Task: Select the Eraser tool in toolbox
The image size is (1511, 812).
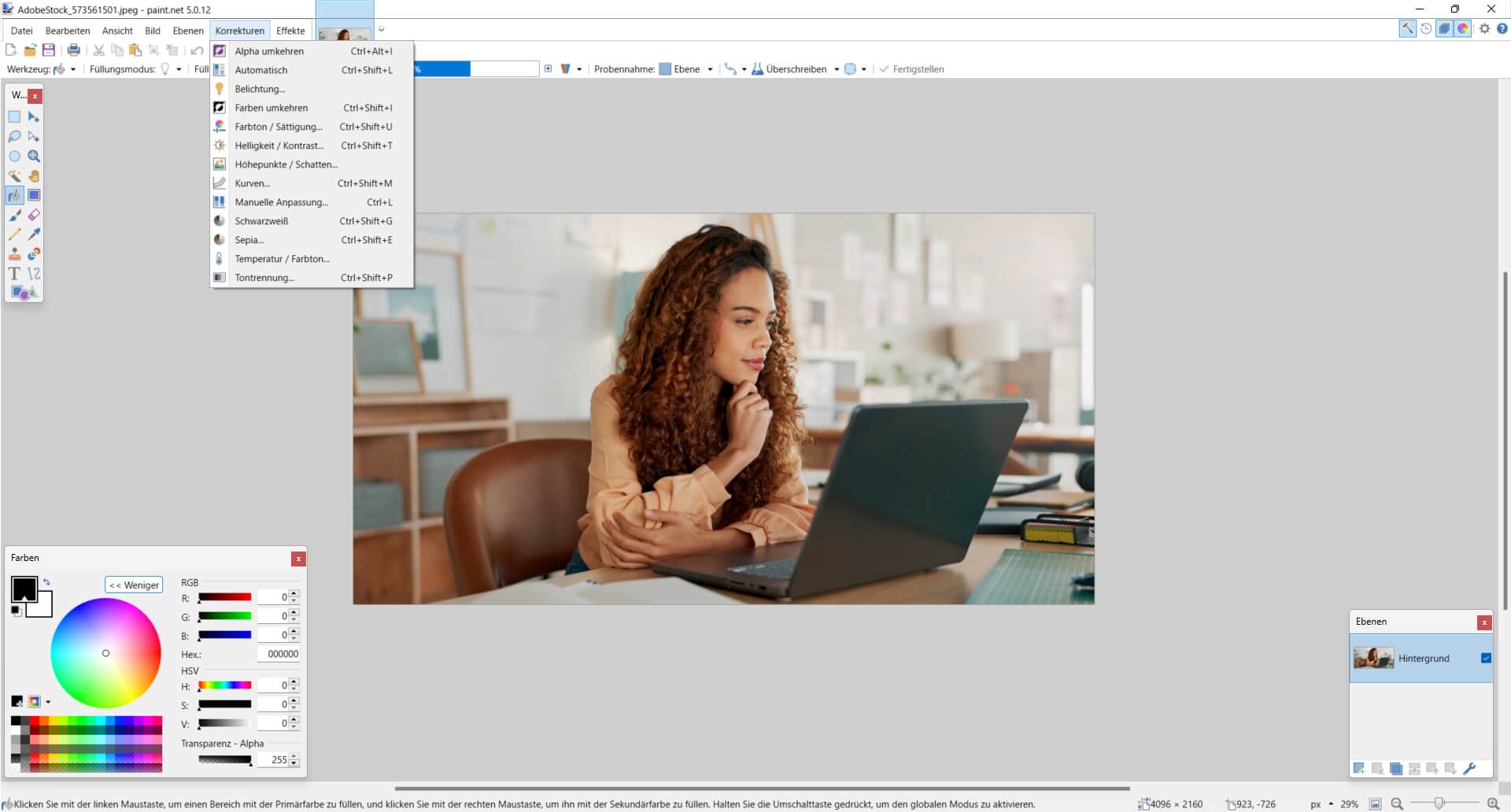Action: [x=34, y=215]
